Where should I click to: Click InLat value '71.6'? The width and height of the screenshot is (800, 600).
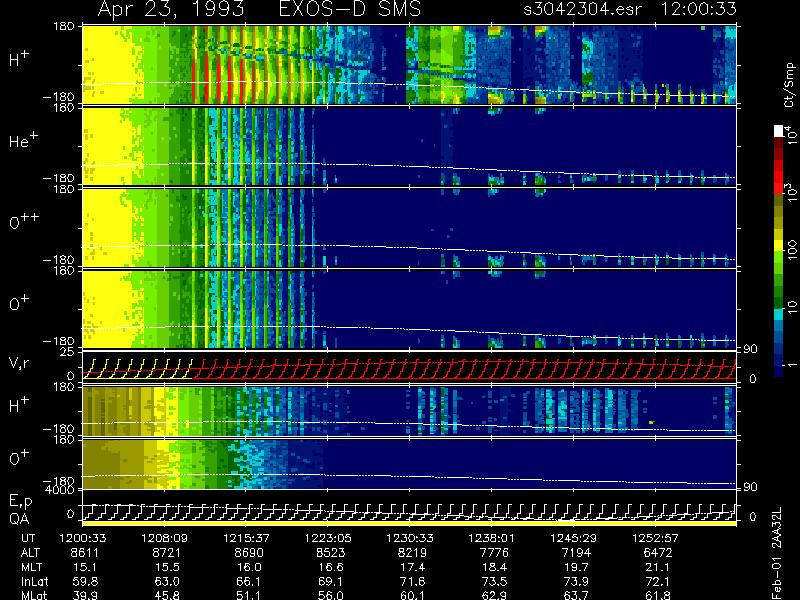click(x=412, y=581)
